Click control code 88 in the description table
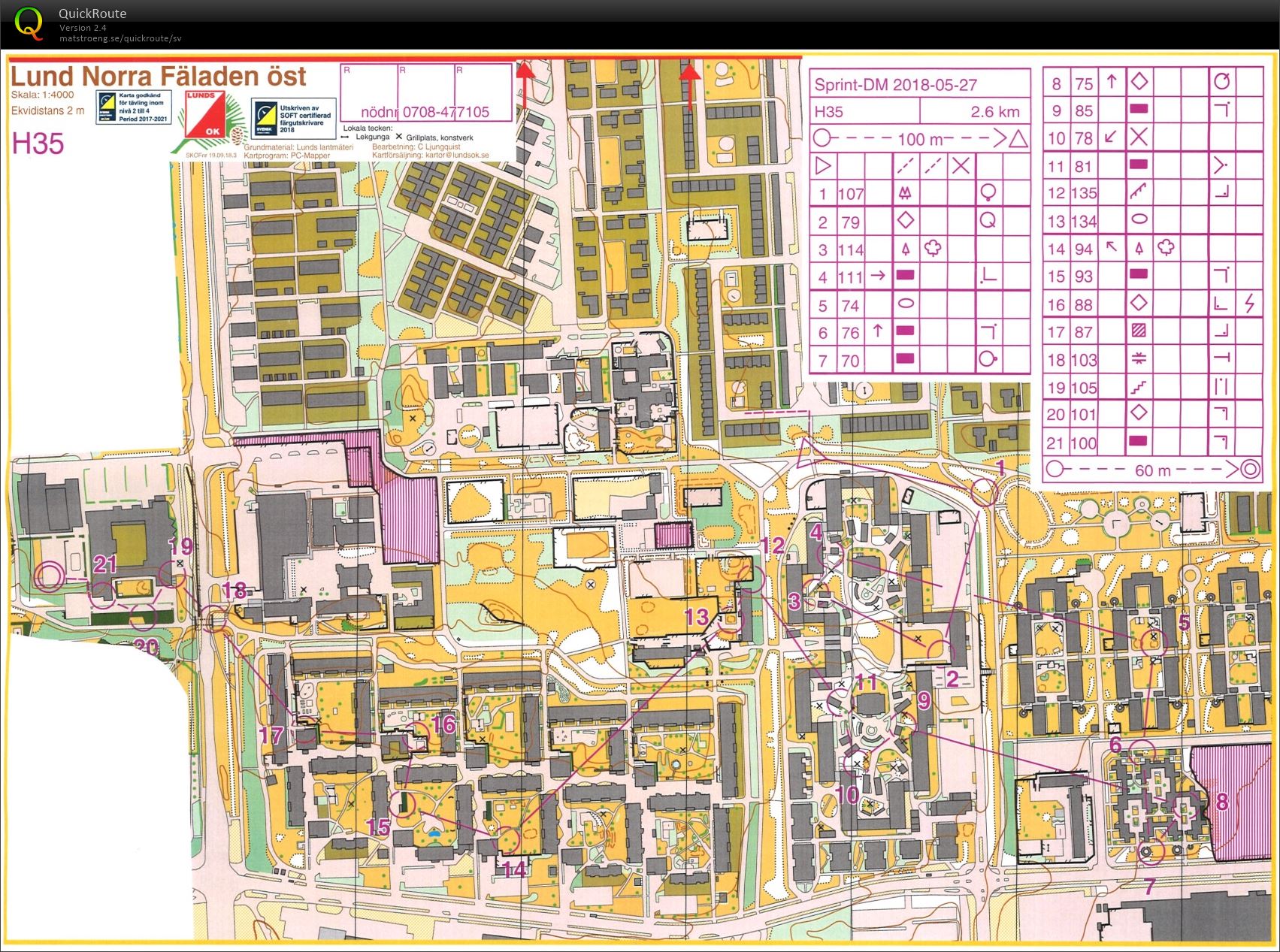 coord(1084,305)
